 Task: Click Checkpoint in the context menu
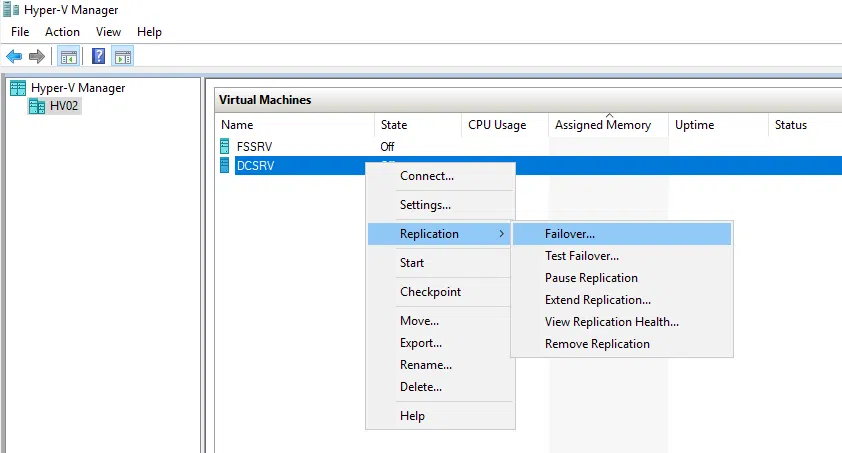430,292
